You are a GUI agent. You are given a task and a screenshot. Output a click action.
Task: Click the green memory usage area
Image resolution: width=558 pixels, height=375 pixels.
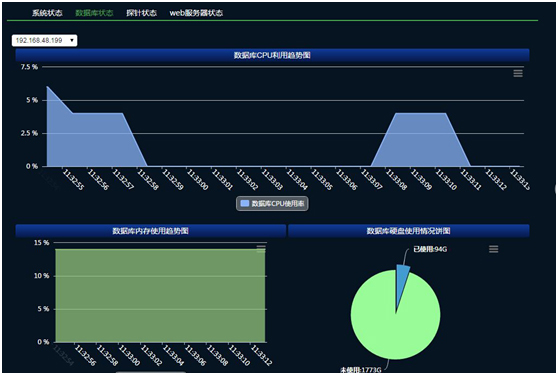click(x=160, y=295)
